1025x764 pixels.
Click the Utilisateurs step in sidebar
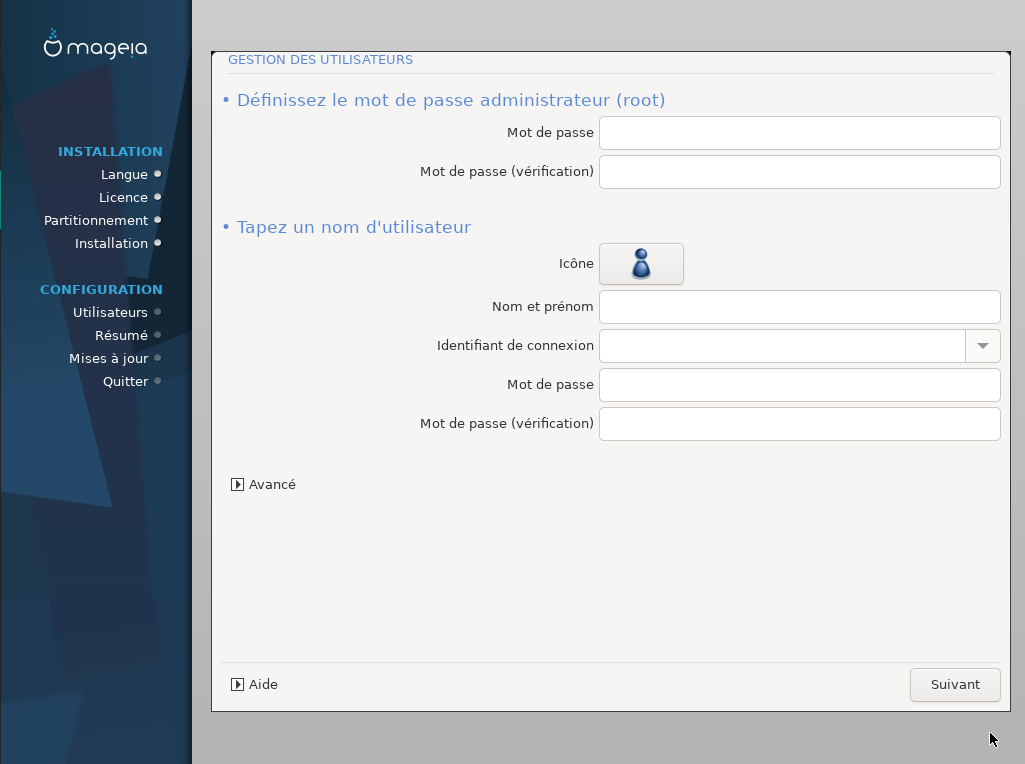tap(110, 313)
